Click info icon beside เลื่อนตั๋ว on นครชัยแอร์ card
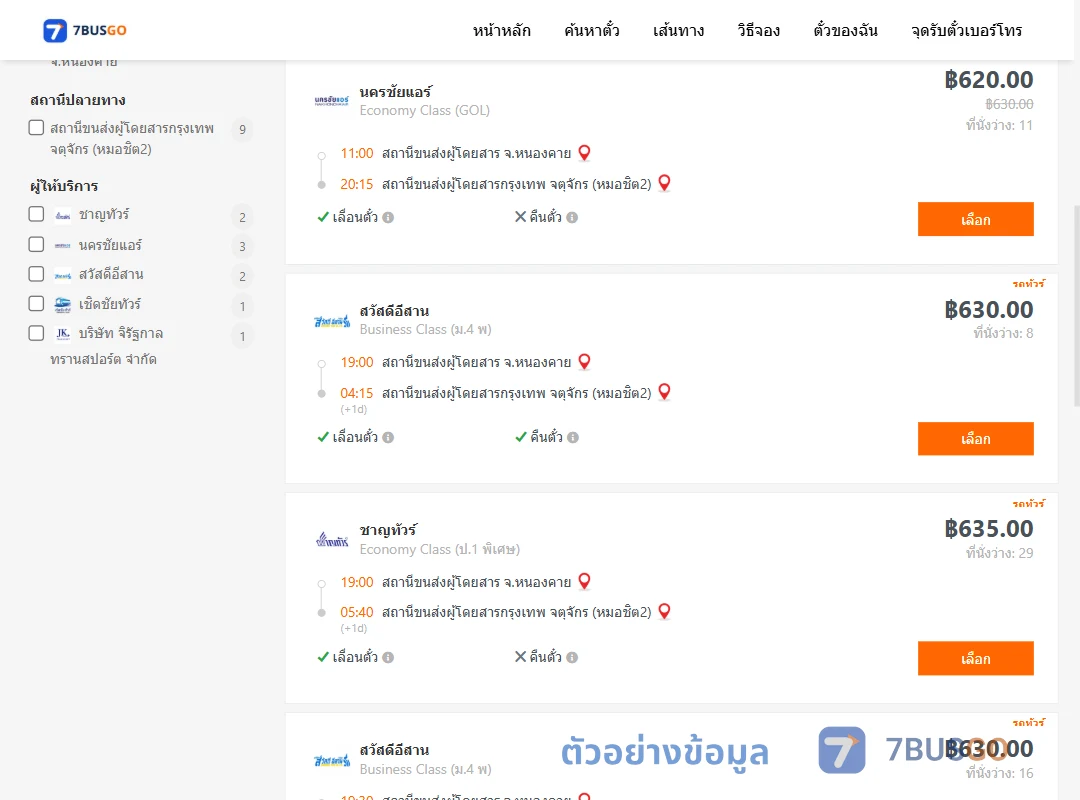This screenshot has height=800, width=1080. click(x=388, y=218)
